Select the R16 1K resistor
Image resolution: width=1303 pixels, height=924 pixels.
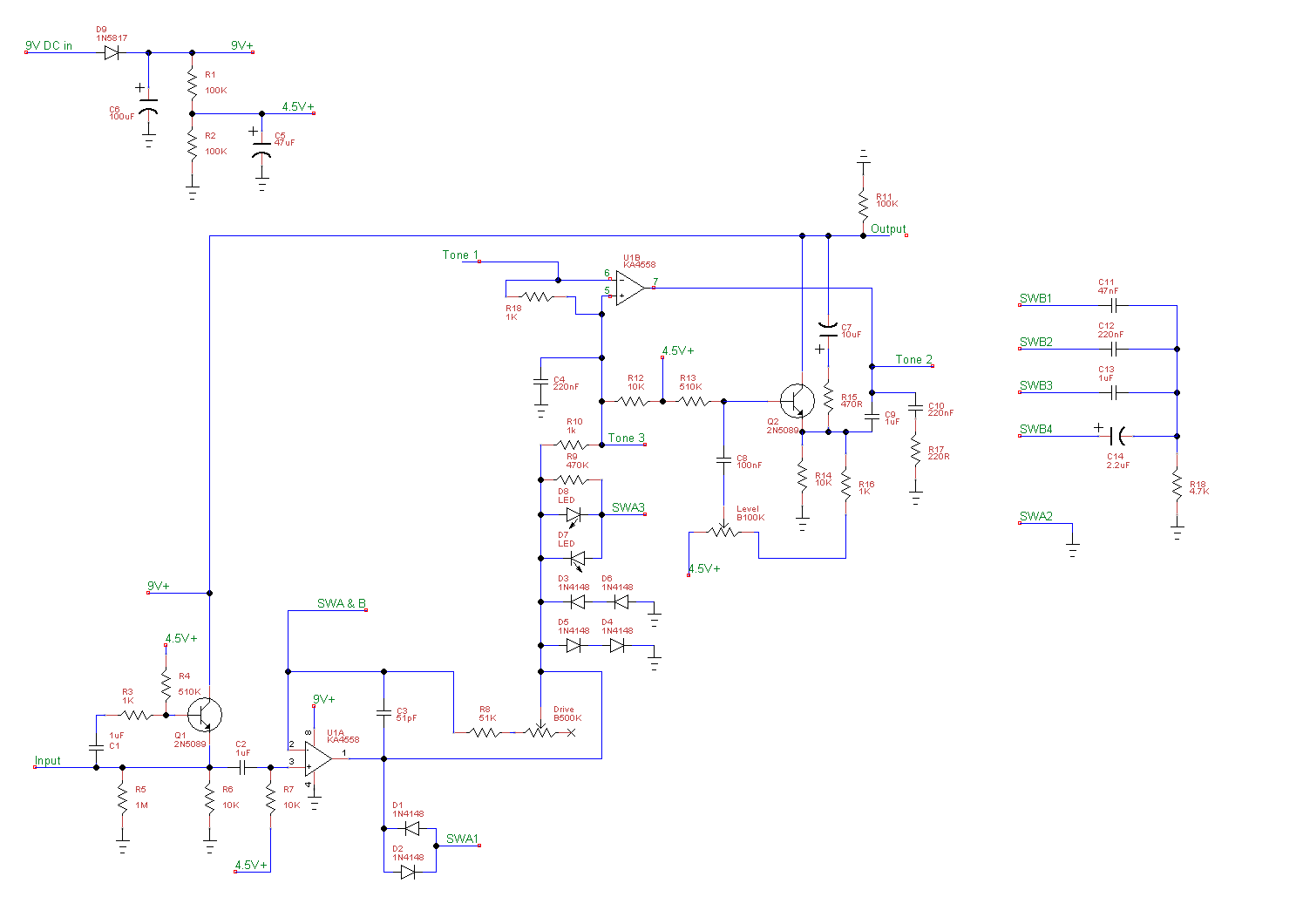click(x=845, y=484)
